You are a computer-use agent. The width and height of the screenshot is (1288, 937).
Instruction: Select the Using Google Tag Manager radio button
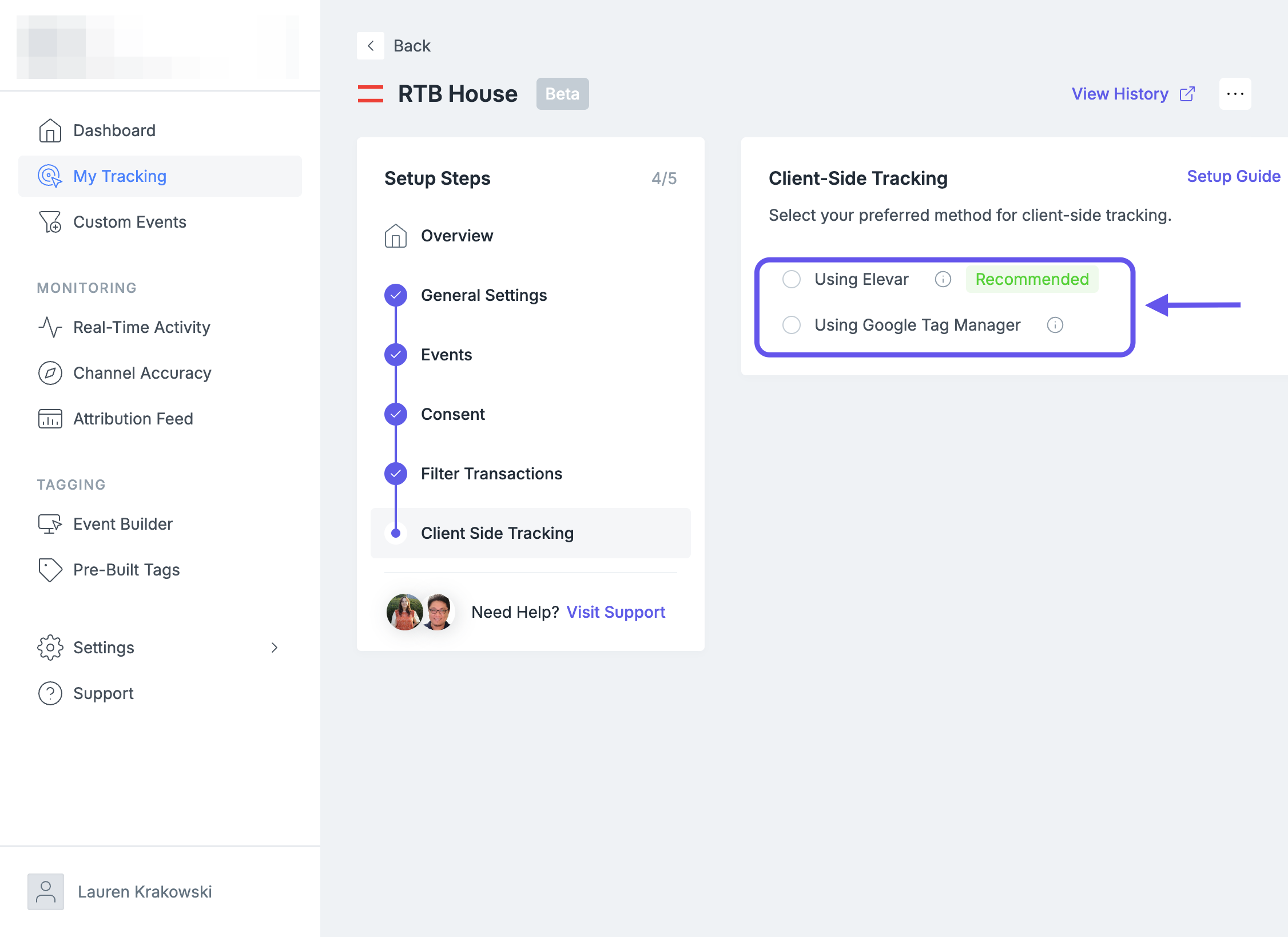tap(792, 325)
